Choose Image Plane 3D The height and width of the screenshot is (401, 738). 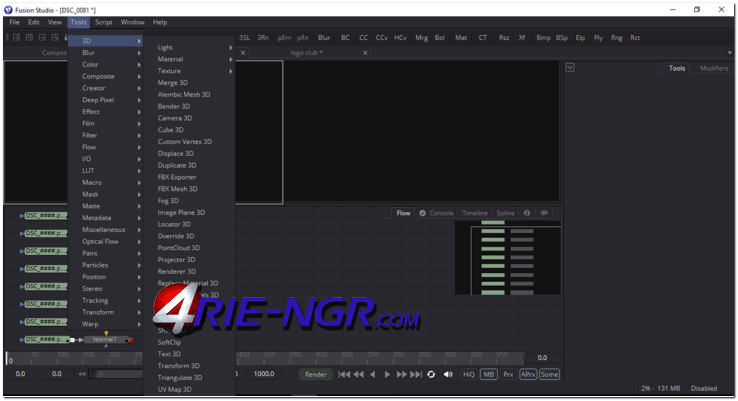(x=181, y=213)
